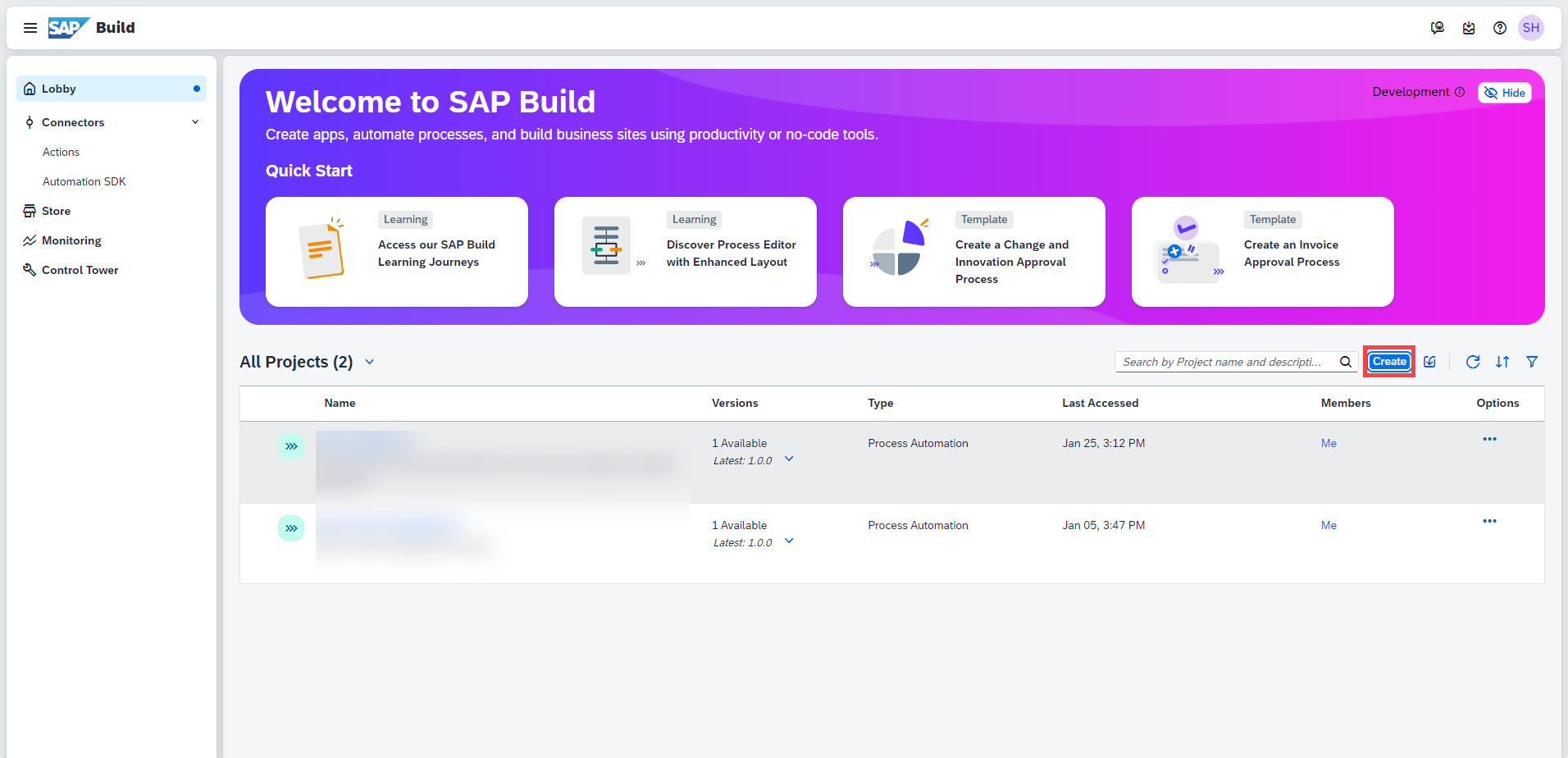Collapse the Connectors section chevron
Image resolution: width=1568 pixels, height=758 pixels.
[195, 122]
